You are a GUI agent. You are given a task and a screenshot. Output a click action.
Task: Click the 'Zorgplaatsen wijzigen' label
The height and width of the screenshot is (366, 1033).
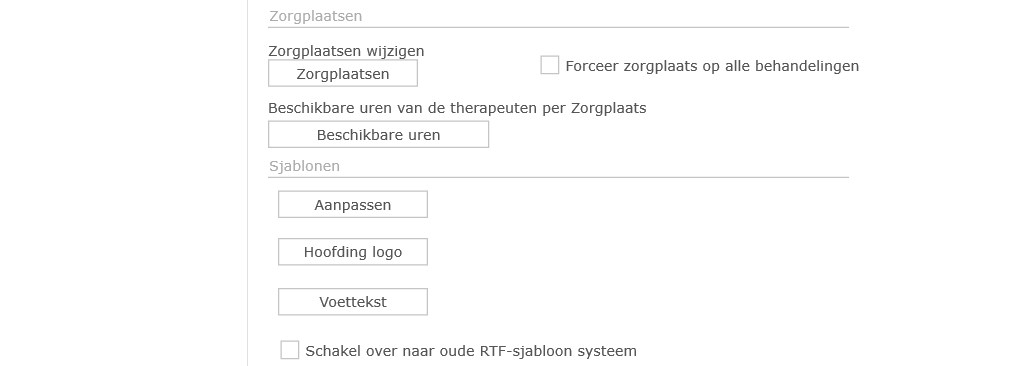pyautogui.click(x=347, y=51)
